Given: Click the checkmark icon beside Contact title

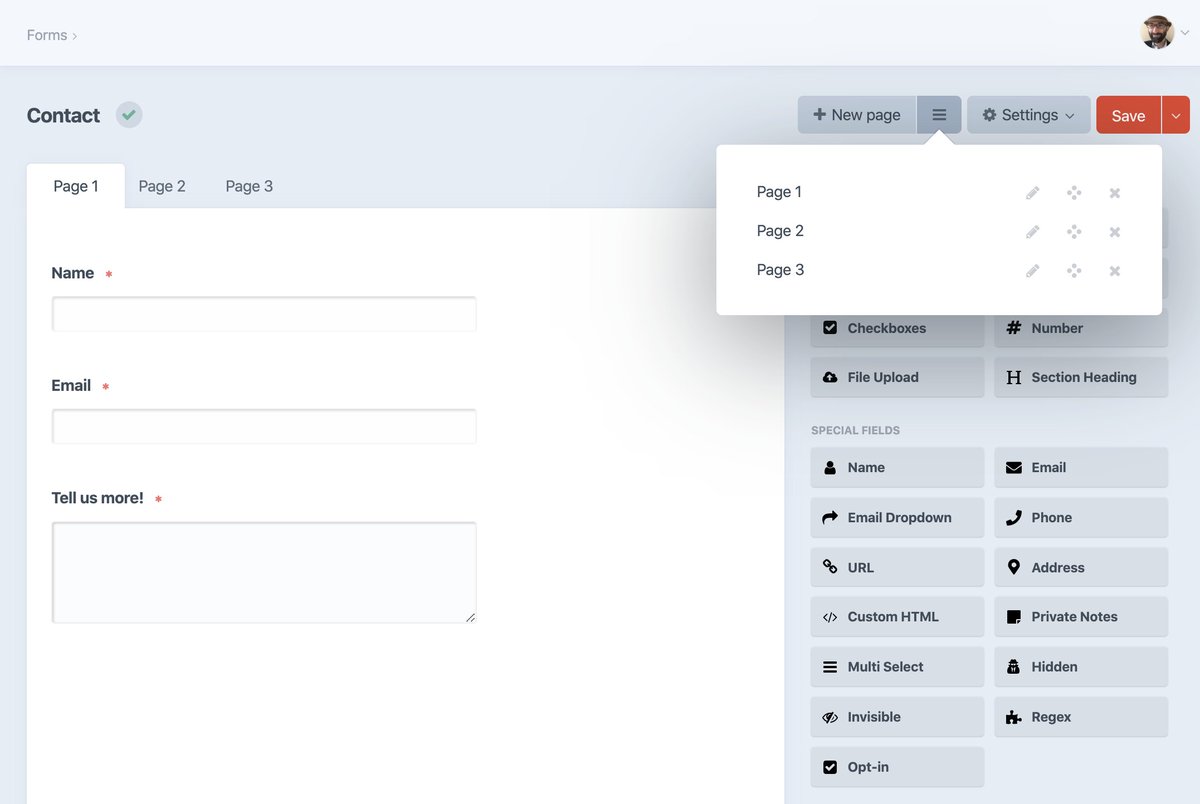Looking at the screenshot, I should pyautogui.click(x=128, y=114).
